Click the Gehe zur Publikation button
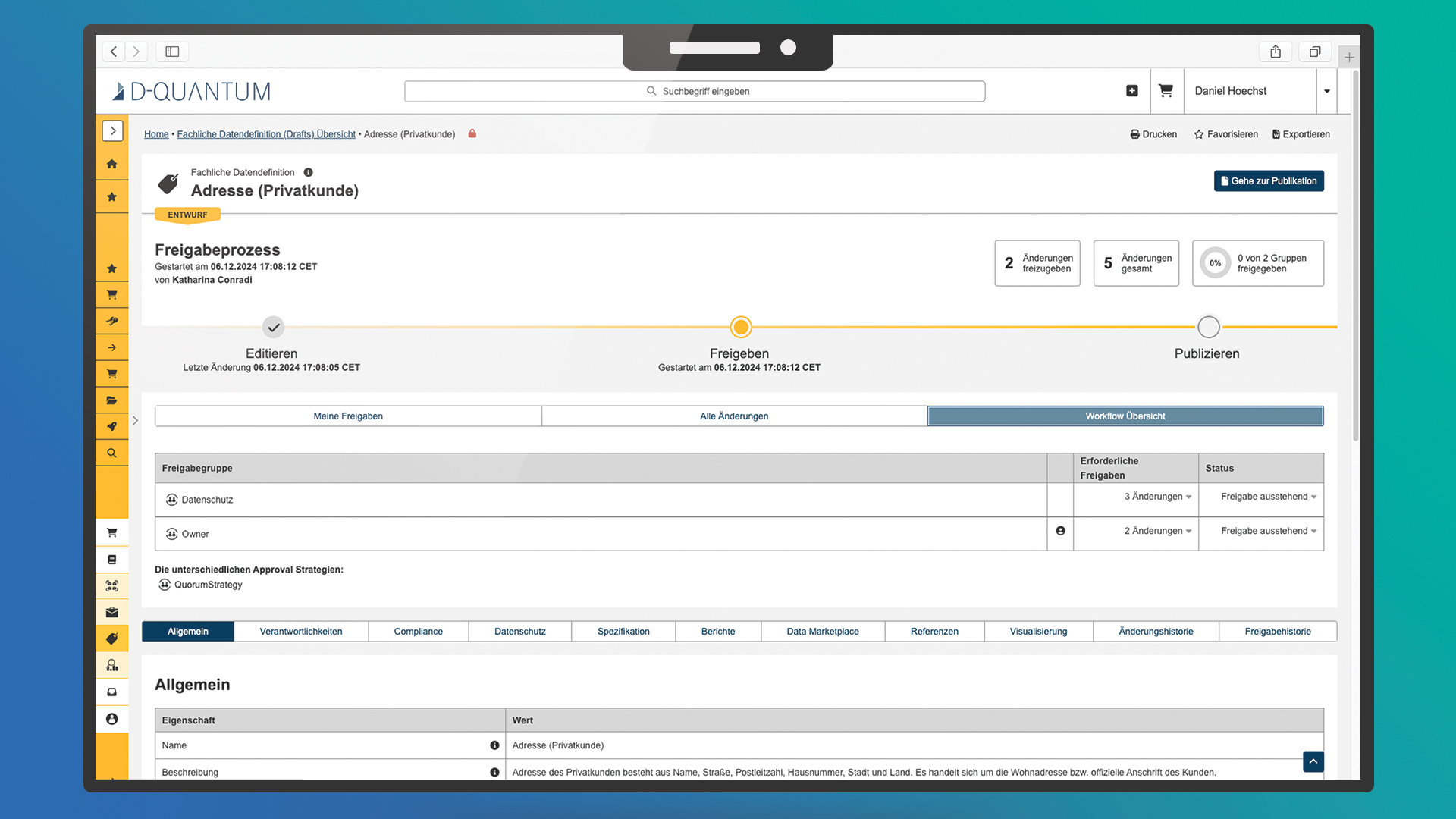Image resolution: width=1456 pixels, height=819 pixels. [1268, 180]
